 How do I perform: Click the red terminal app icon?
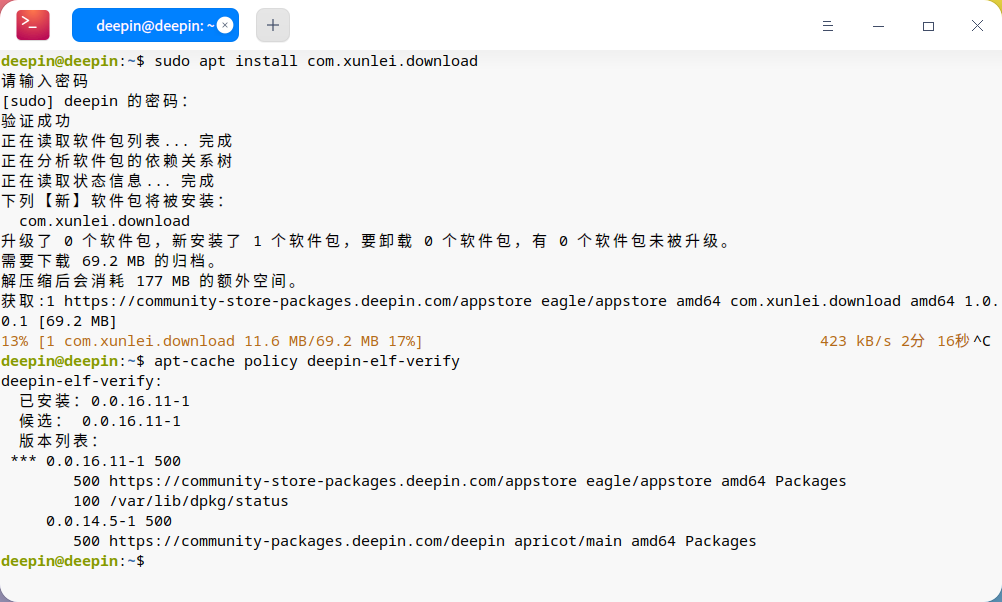tap(33, 25)
